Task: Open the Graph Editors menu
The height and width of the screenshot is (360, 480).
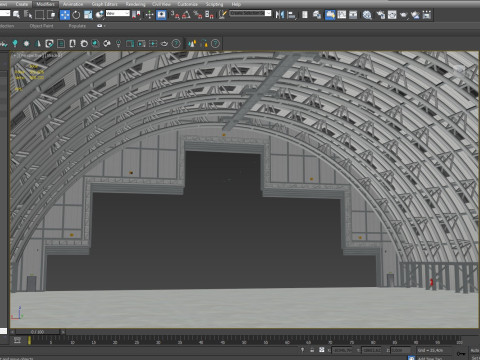Action: (104, 4)
